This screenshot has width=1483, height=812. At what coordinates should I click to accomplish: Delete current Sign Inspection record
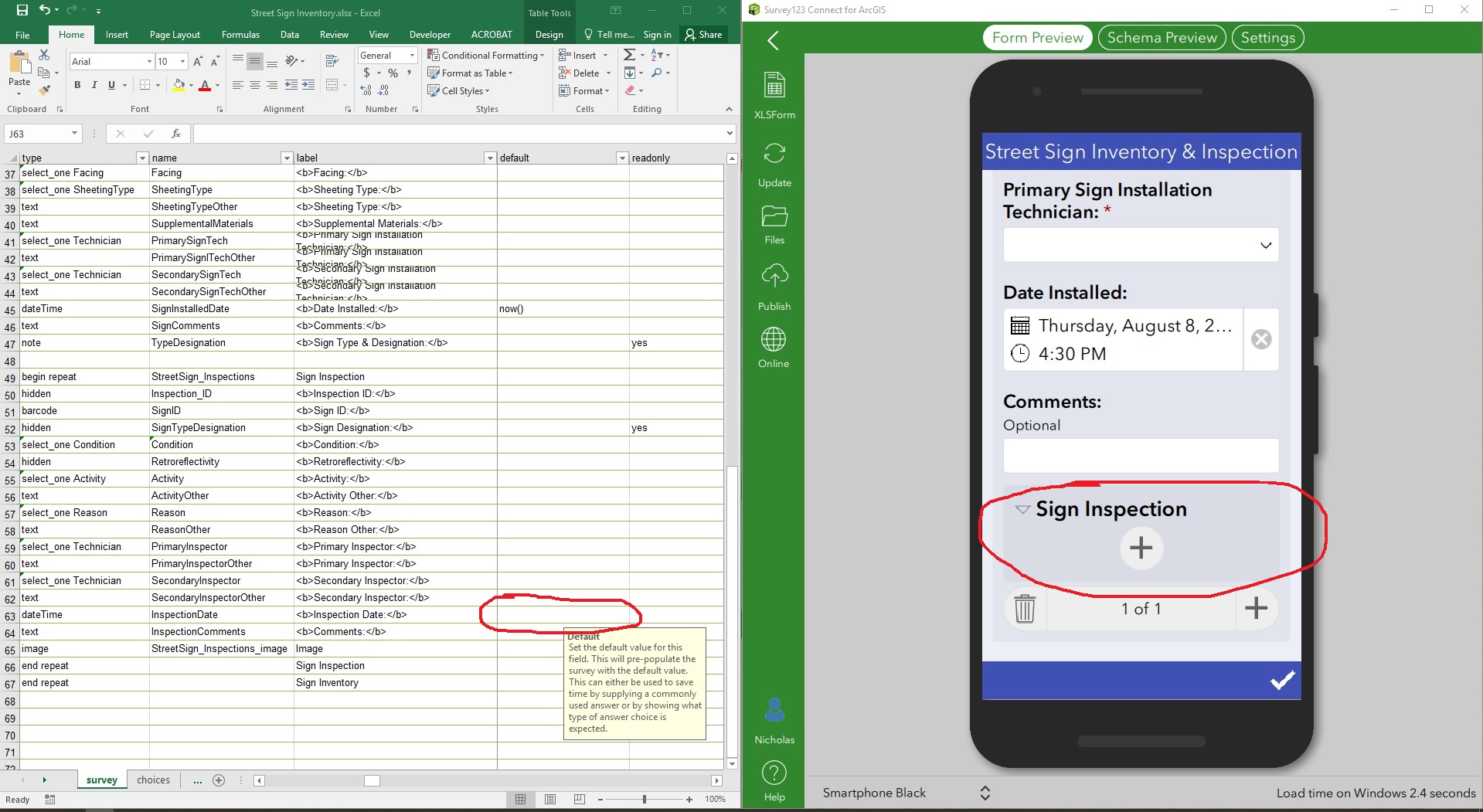1025,608
